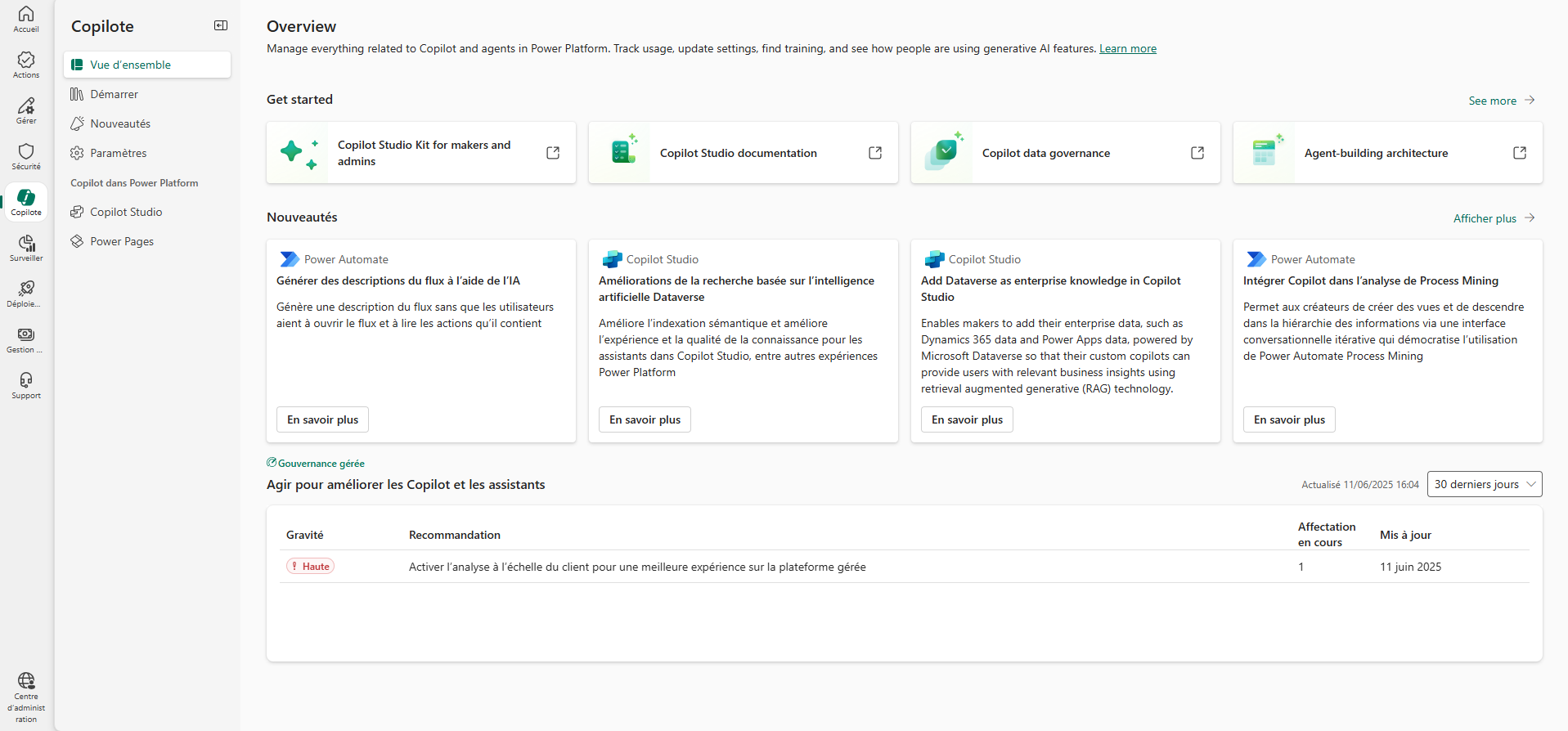Open external link icon for Agent-building architecture
The width and height of the screenshot is (1568, 731).
pyautogui.click(x=1520, y=153)
